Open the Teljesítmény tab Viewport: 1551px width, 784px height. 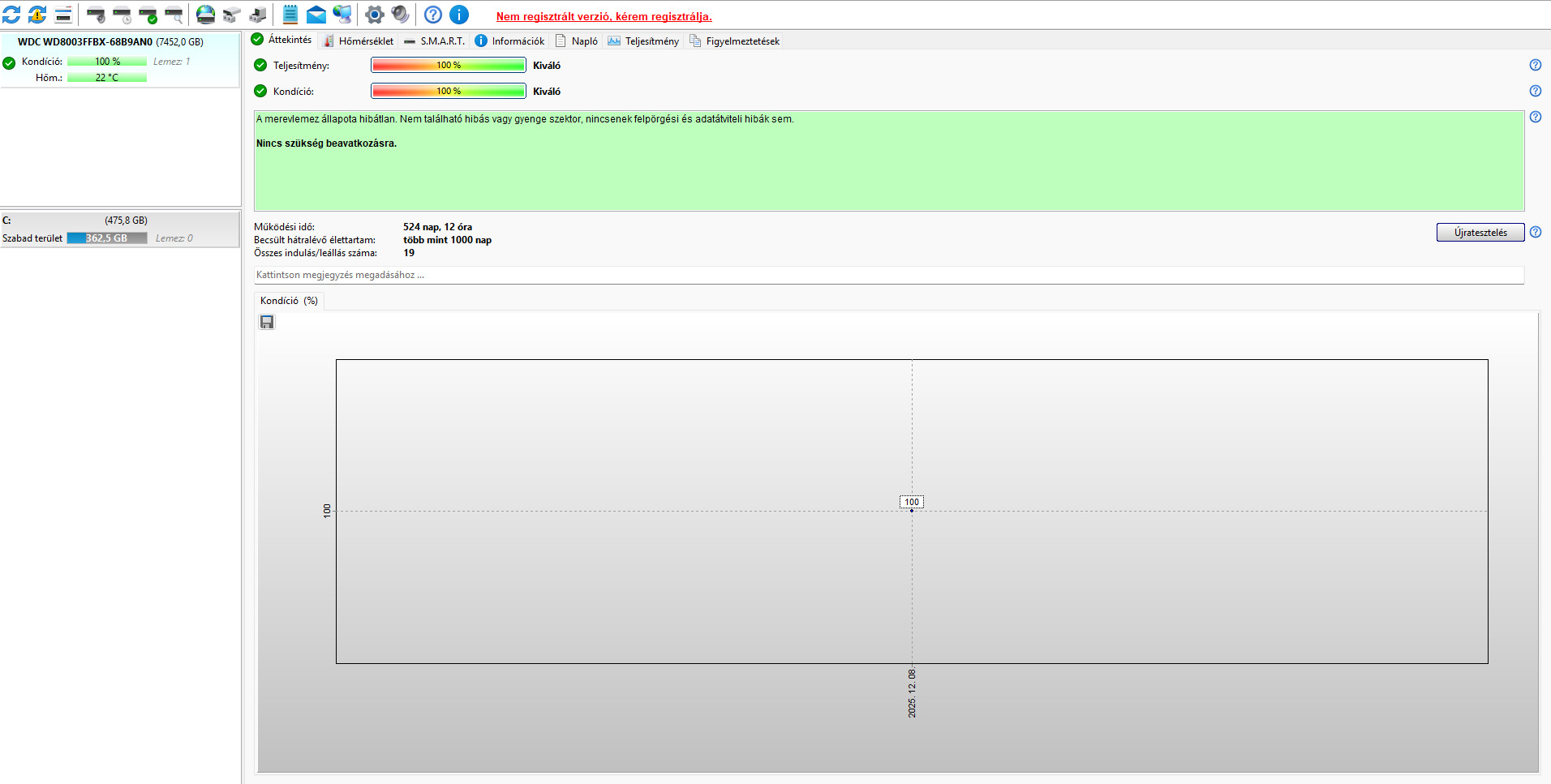pos(644,41)
